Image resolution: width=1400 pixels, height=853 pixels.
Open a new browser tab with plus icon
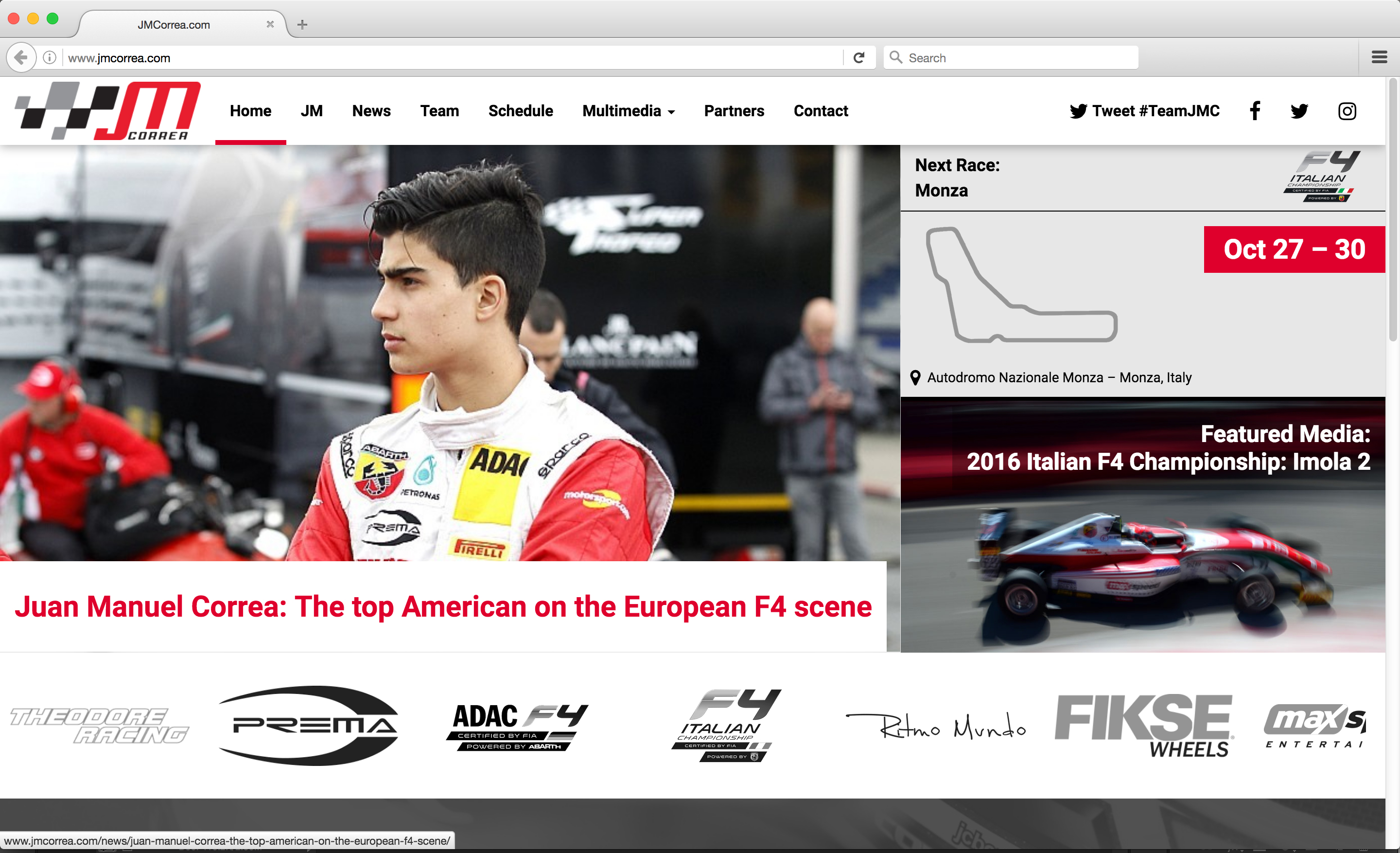pyautogui.click(x=302, y=24)
